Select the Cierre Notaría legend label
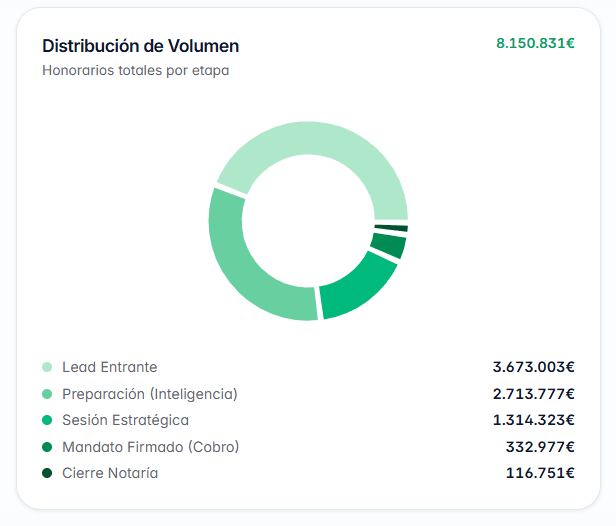 (110, 473)
